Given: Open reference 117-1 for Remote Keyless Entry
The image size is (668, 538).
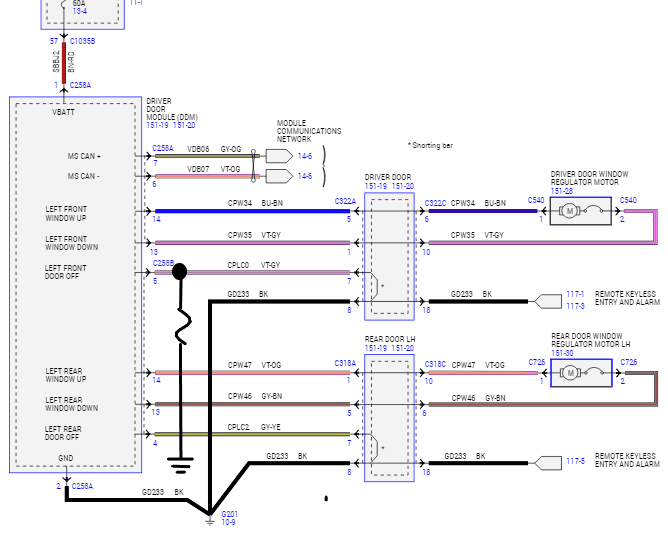Looking at the screenshot, I should 575,294.
